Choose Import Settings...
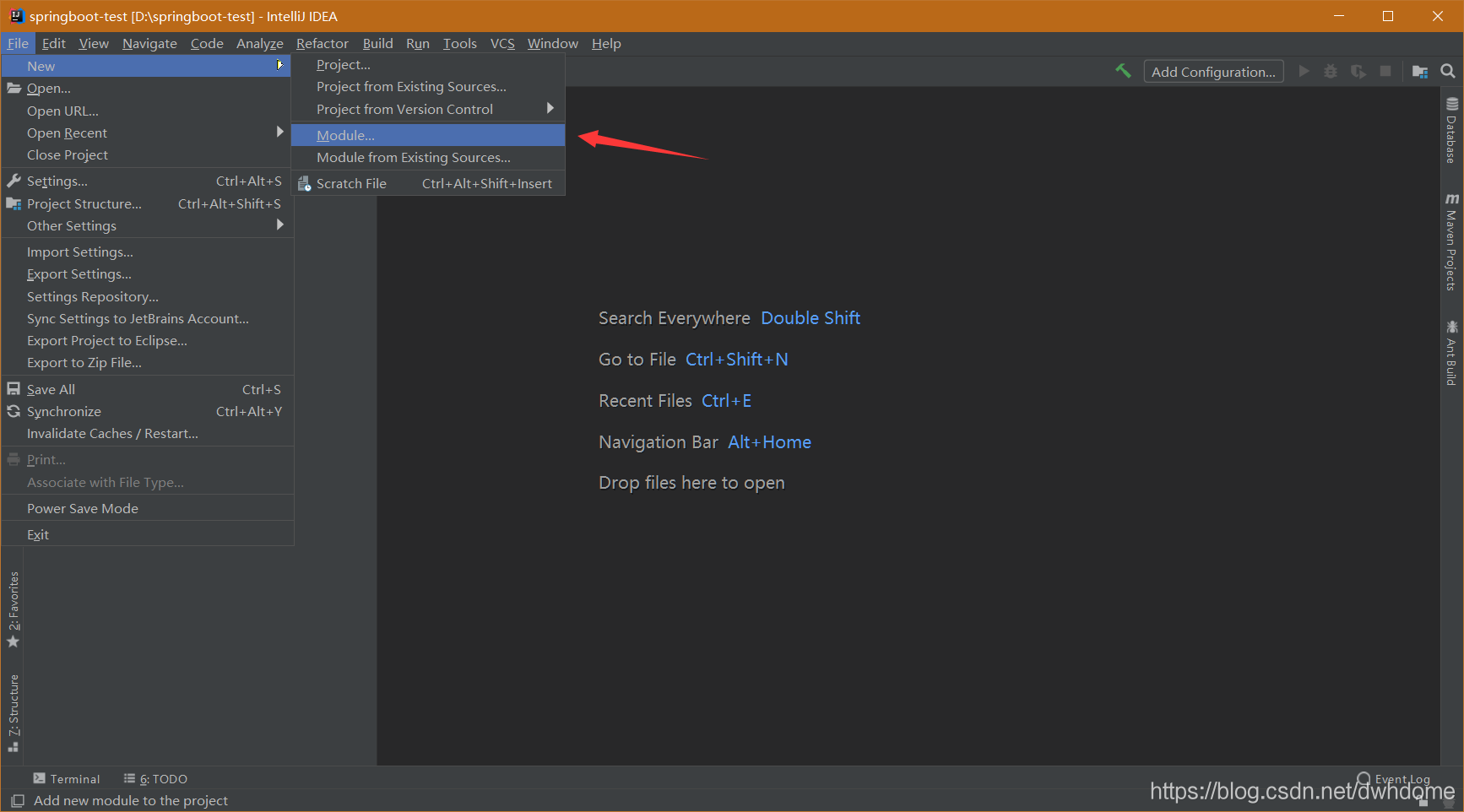 click(x=147, y=252)
